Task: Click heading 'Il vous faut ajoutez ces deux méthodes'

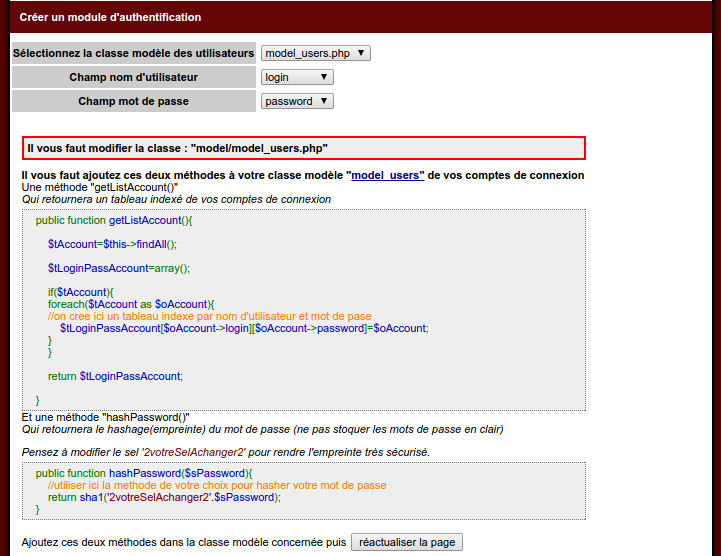Action: (x=303, y=175)
